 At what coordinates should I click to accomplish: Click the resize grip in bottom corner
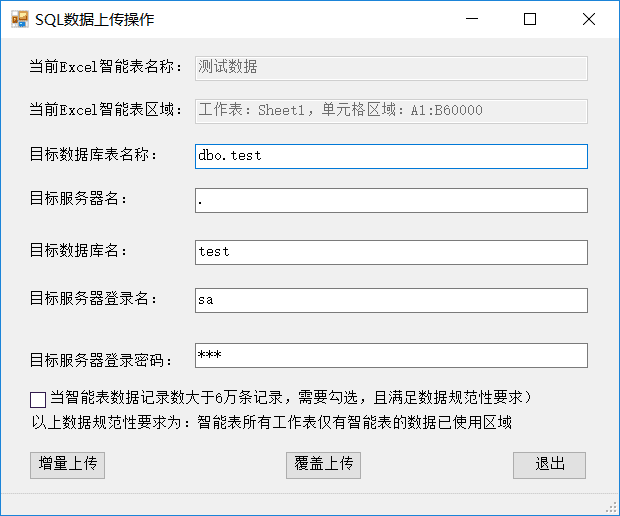(x=612, y=508)
